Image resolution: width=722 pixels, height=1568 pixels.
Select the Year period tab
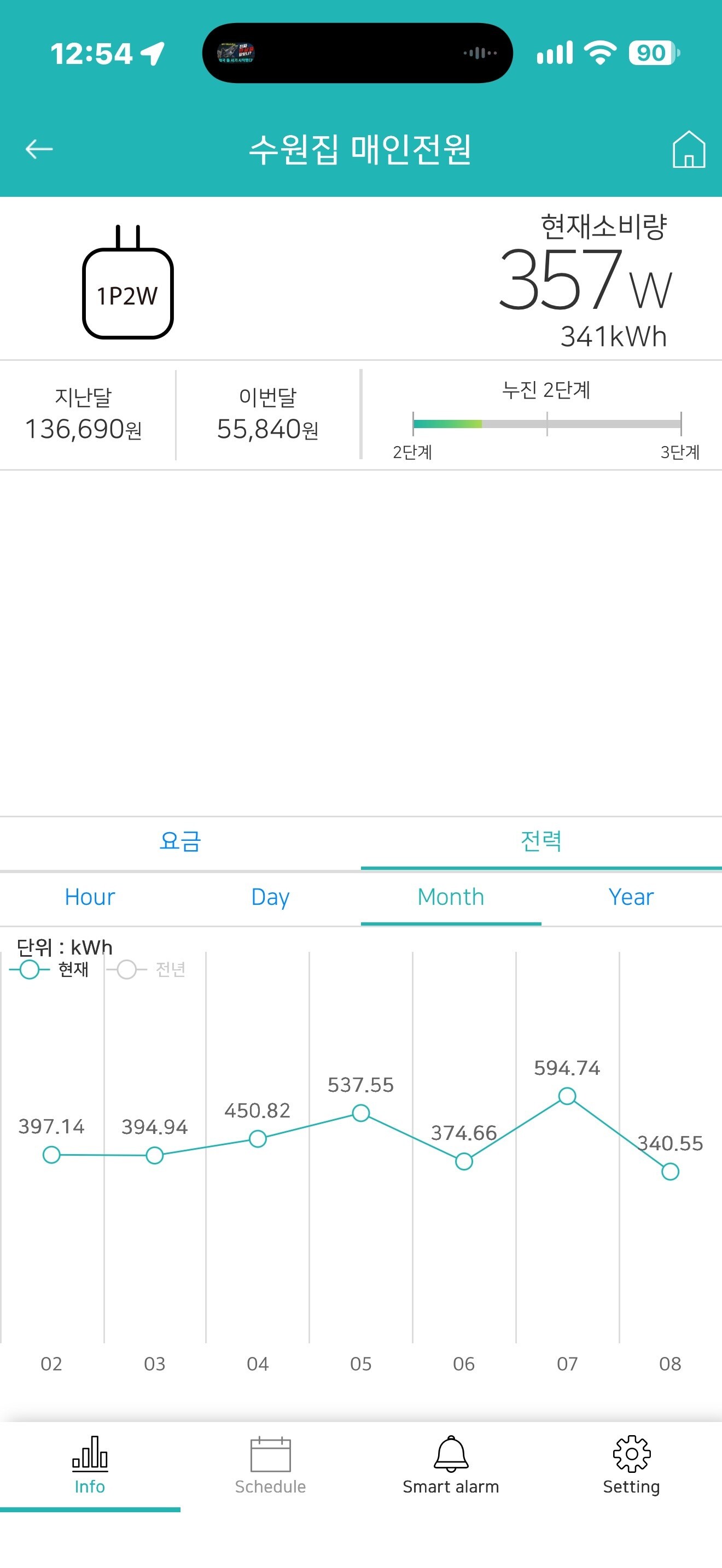click(x=631, y=897)
